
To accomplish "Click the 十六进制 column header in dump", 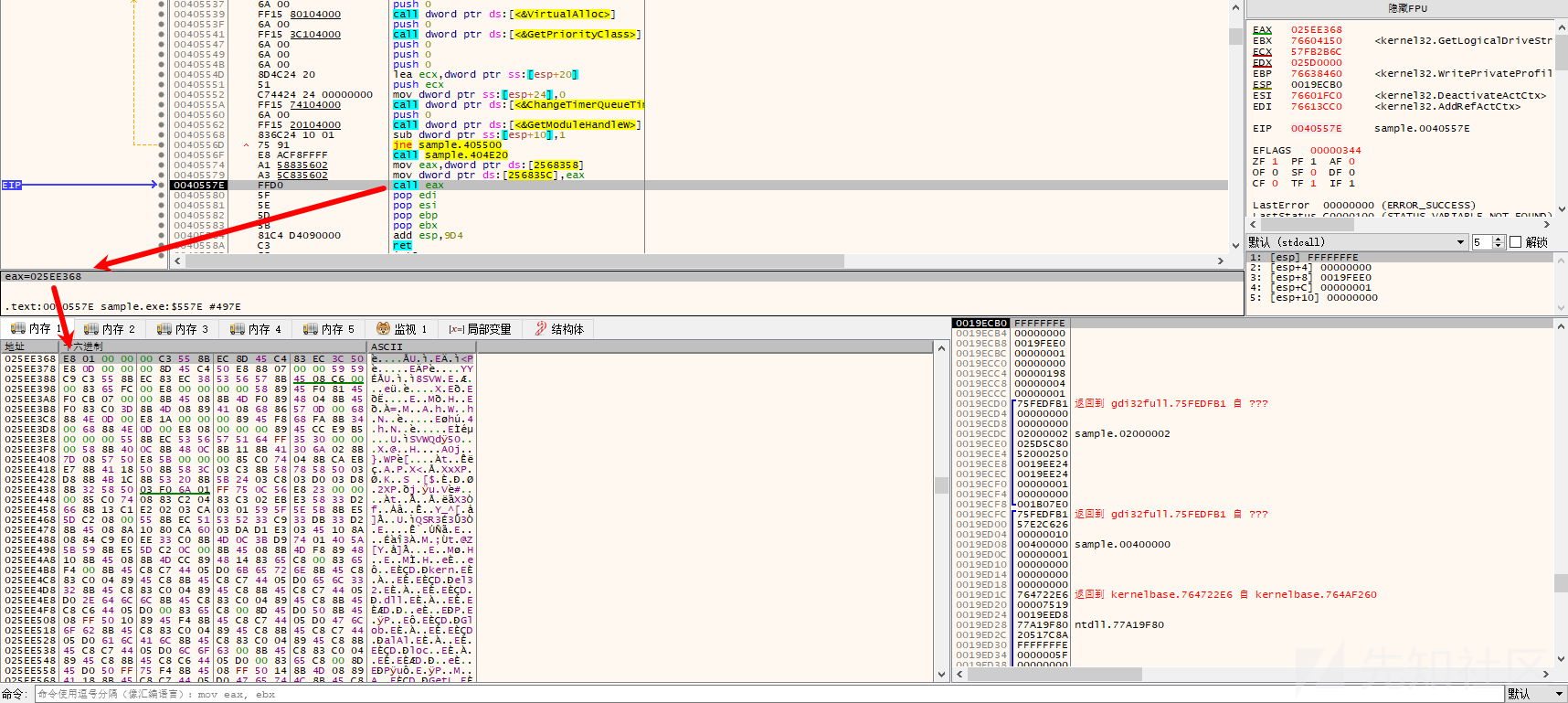I will 213,346.
